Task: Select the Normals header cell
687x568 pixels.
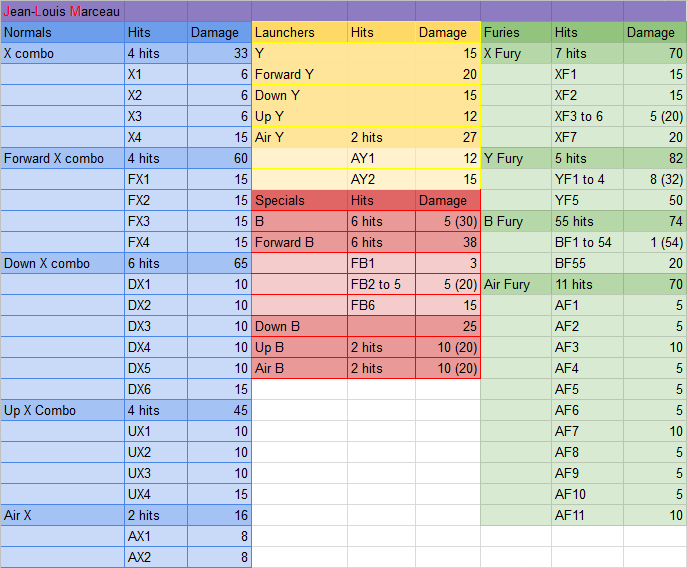Action: point(62,32)
